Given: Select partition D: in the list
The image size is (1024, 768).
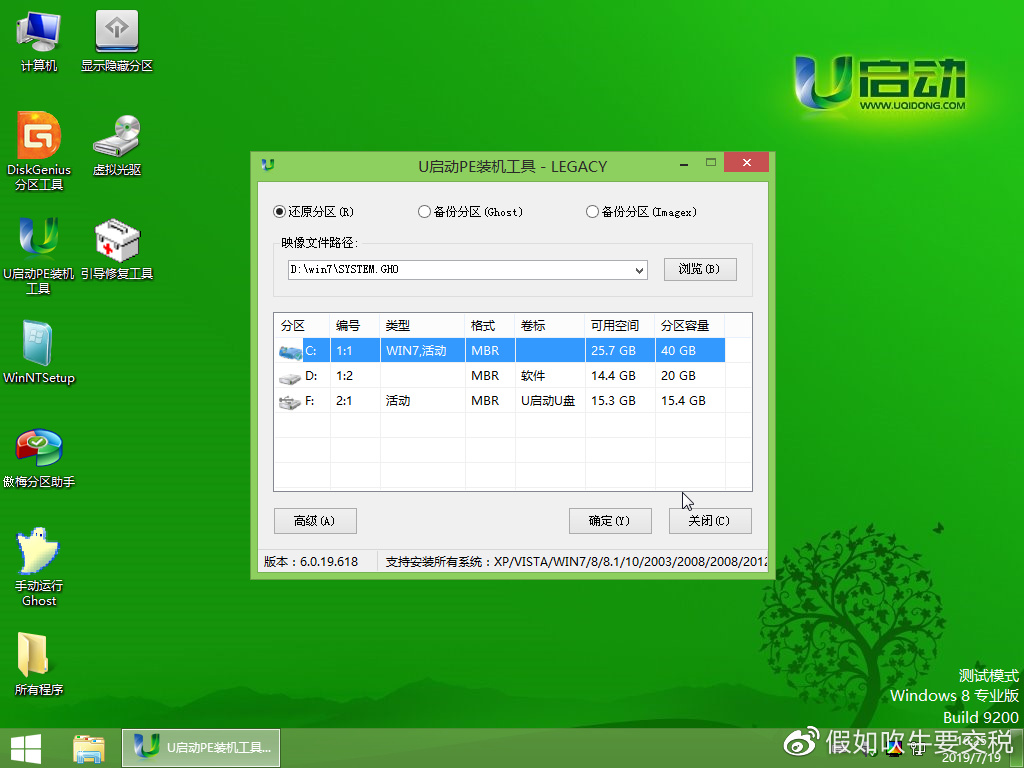Looking at the screenshot, I should tap(450, 375).
